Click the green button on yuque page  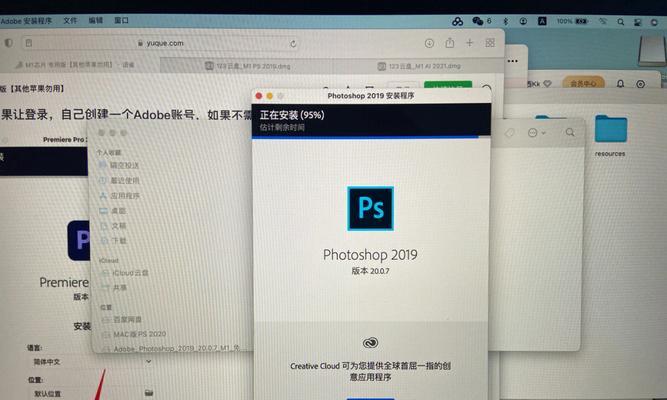448,85
